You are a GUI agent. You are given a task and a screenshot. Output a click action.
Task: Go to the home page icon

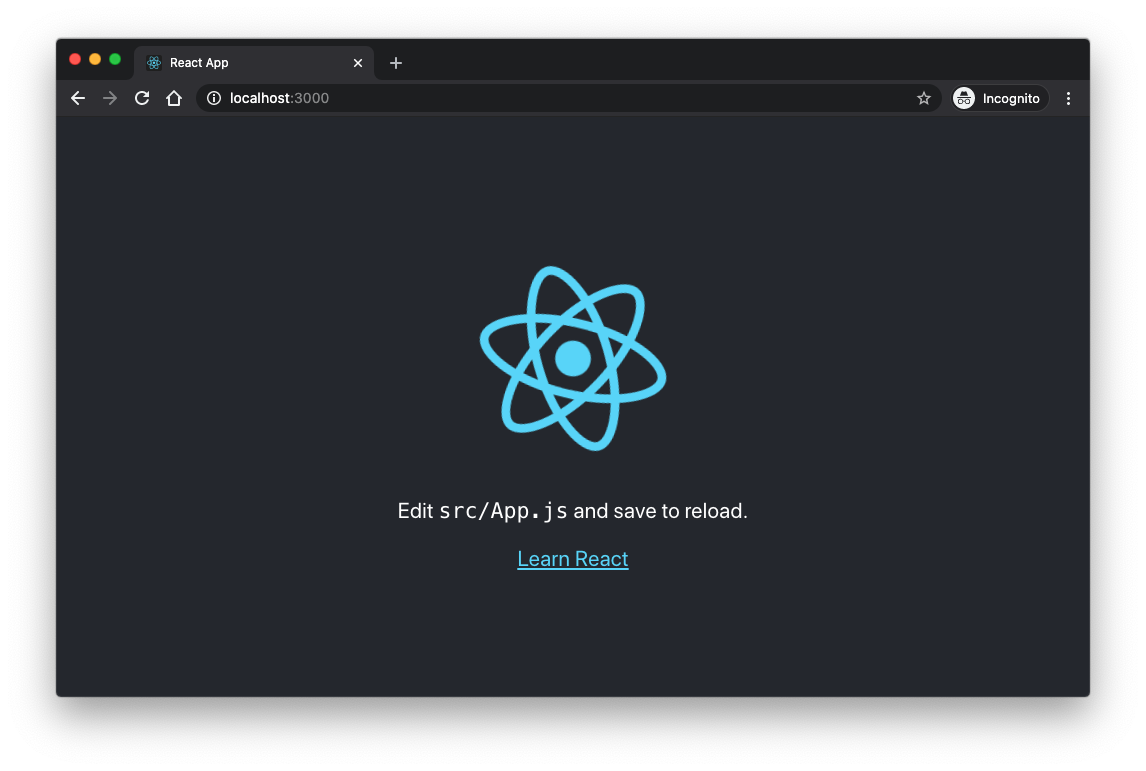pos(174,98)
